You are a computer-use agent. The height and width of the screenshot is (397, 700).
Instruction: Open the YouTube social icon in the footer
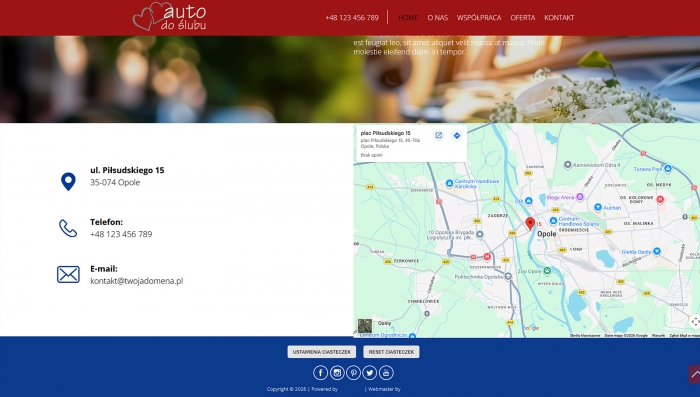click(x=386, y=372)
